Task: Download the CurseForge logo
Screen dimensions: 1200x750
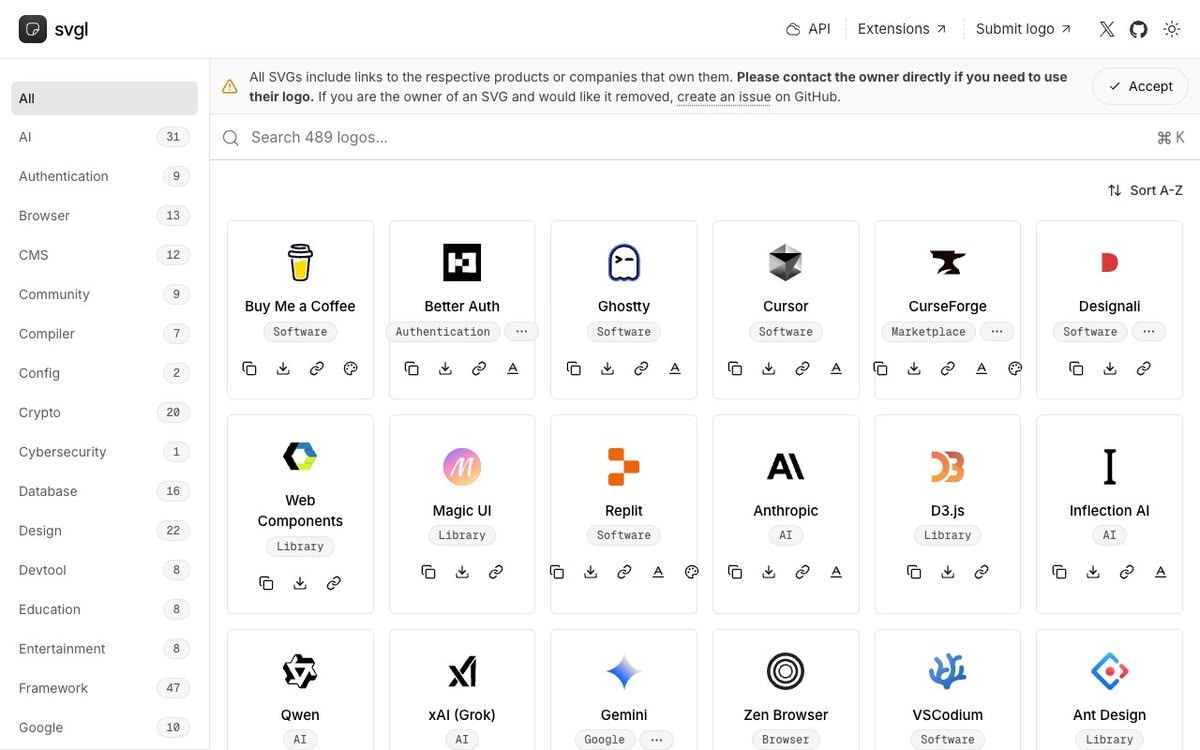Action: 914,369
